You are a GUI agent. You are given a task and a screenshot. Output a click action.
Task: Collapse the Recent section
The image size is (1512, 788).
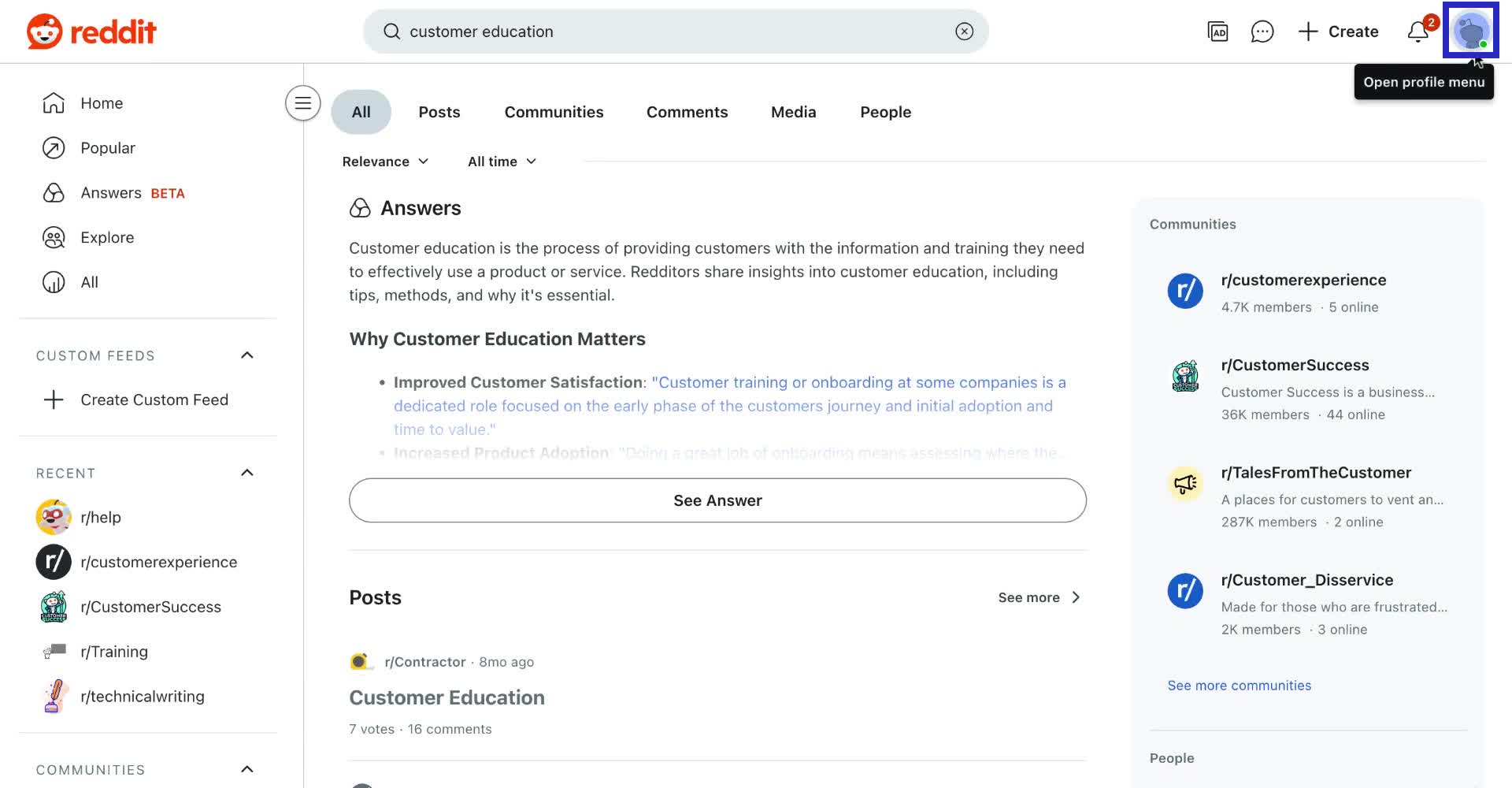[x=246, y=473]
